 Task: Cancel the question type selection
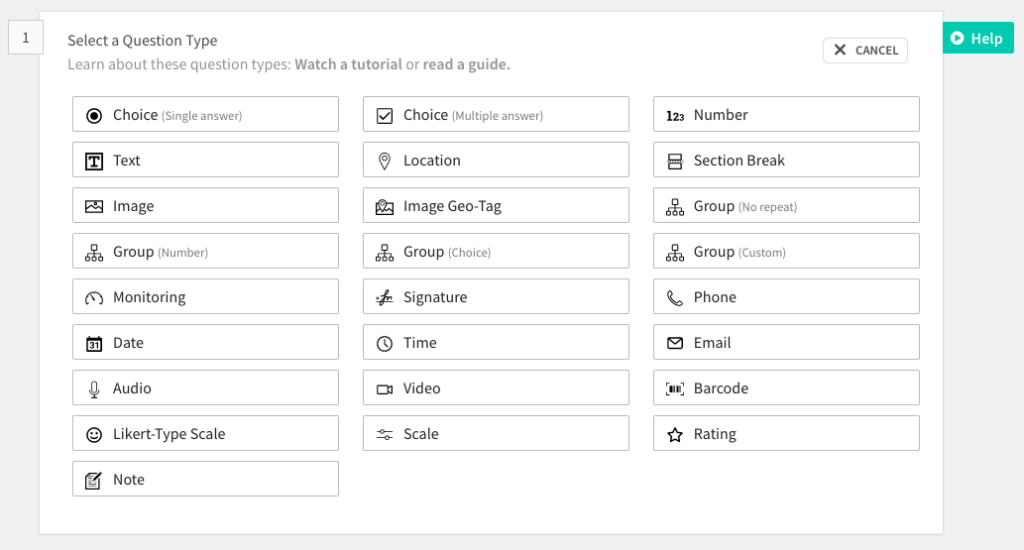coord(865,50)
